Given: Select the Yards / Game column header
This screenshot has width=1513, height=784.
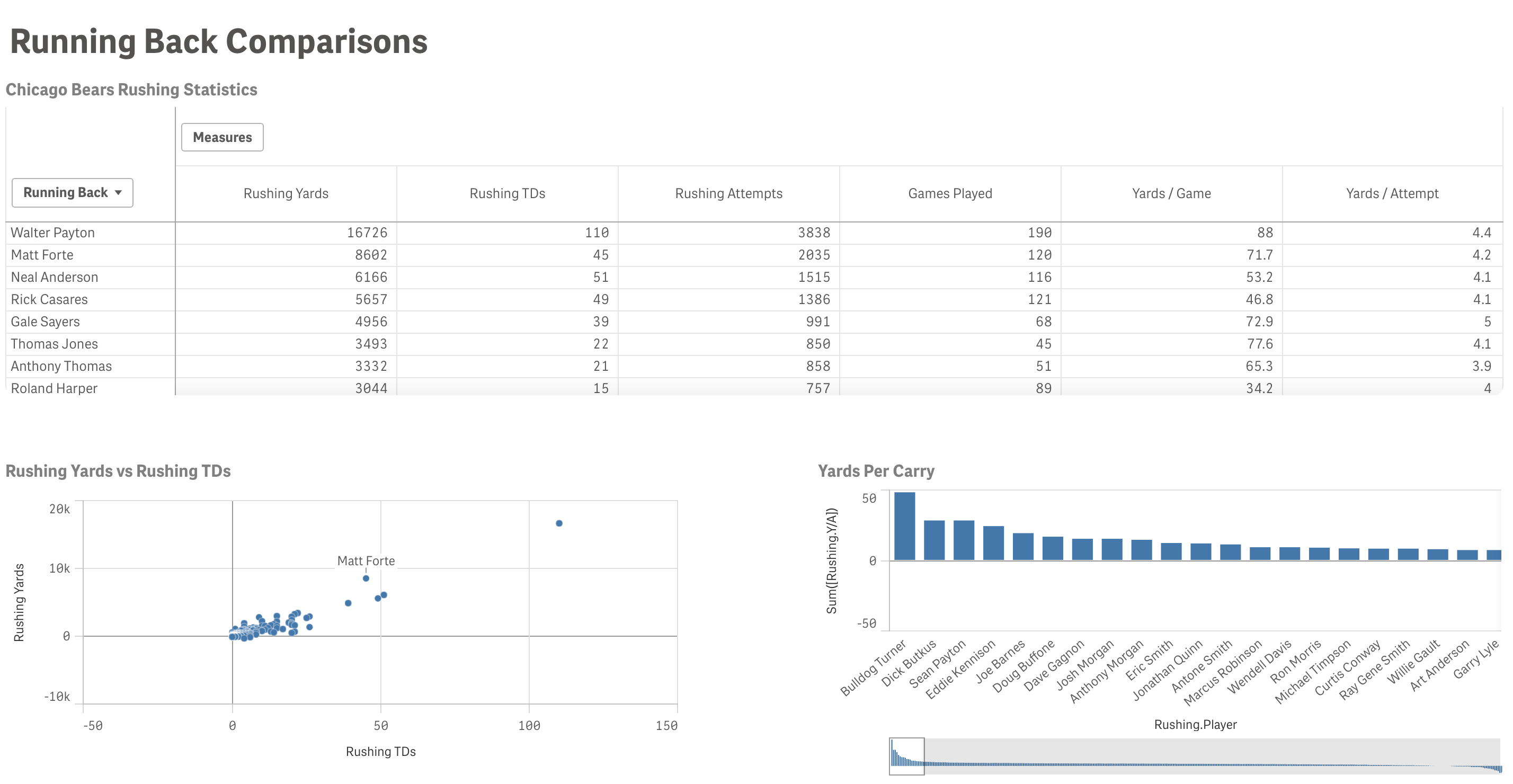Looking at the screenshot, I should coord(1171,193).
